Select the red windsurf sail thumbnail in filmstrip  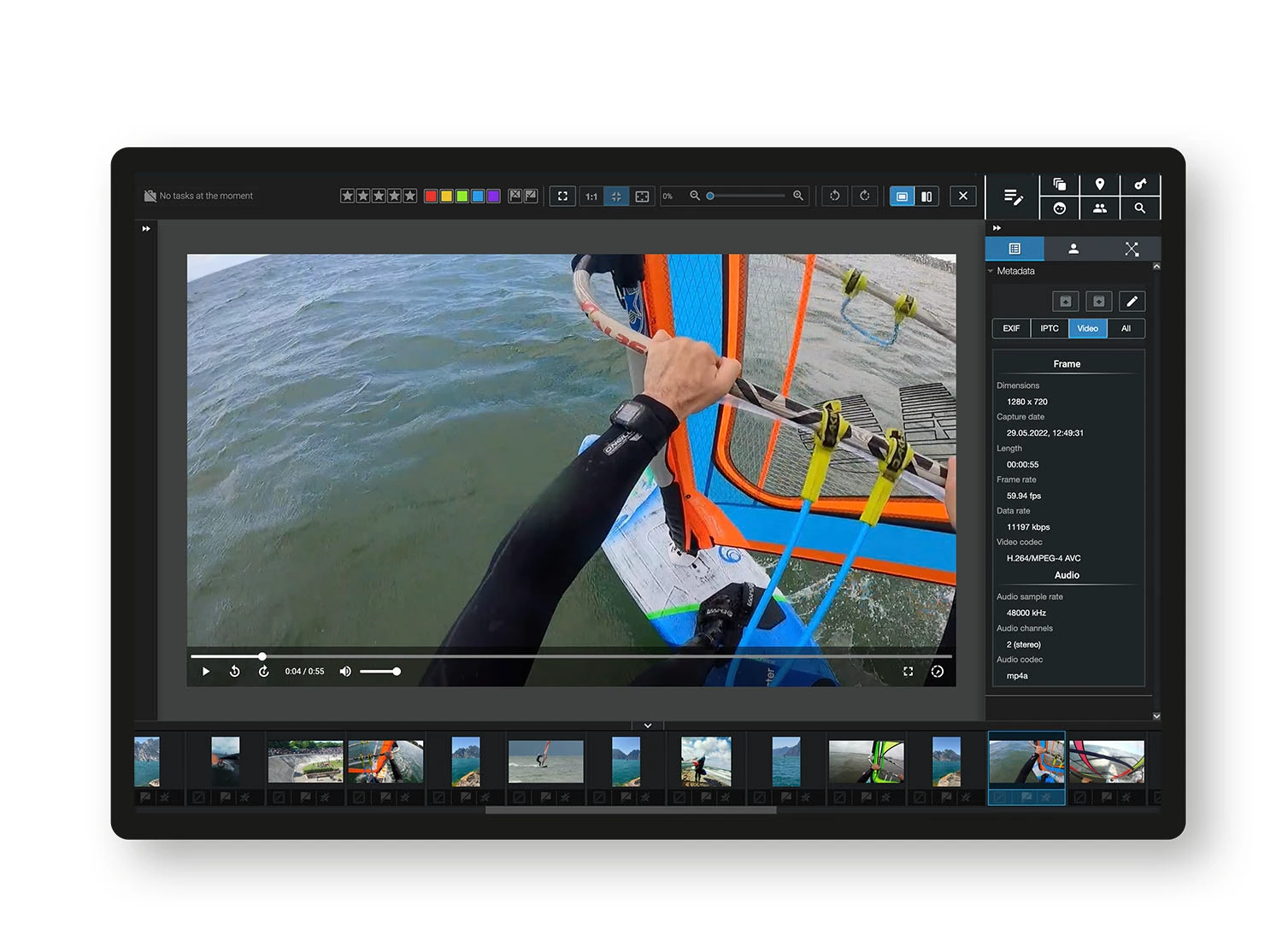[x=545, y=761]
